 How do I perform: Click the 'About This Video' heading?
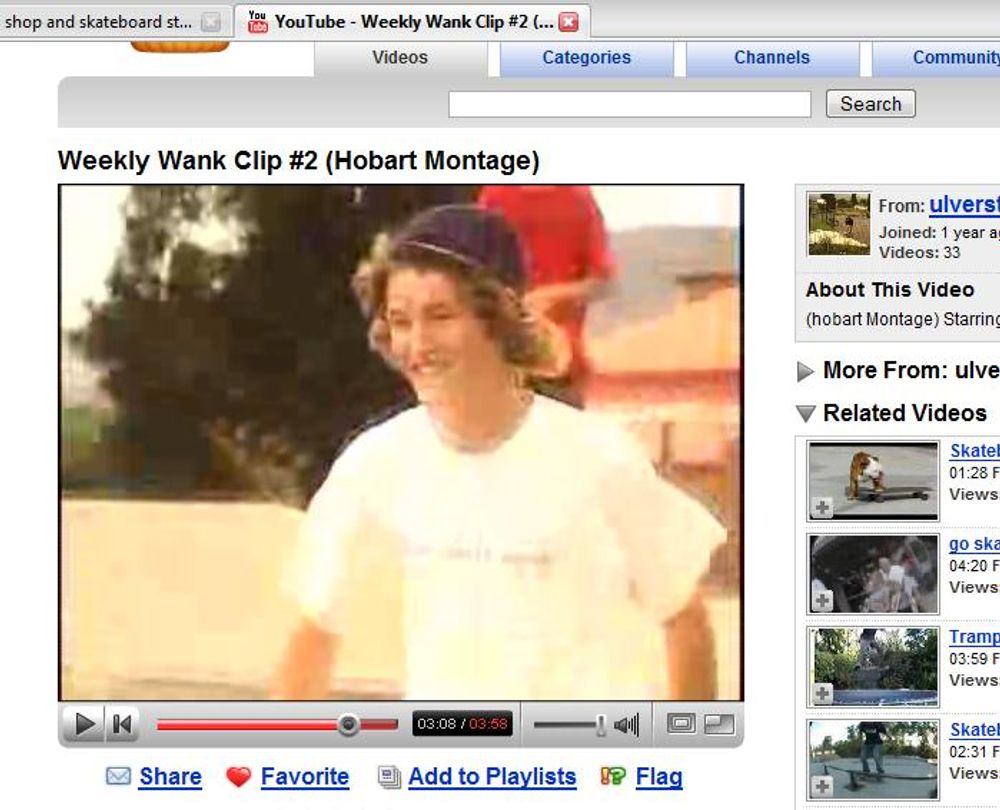tap(890, 290)
